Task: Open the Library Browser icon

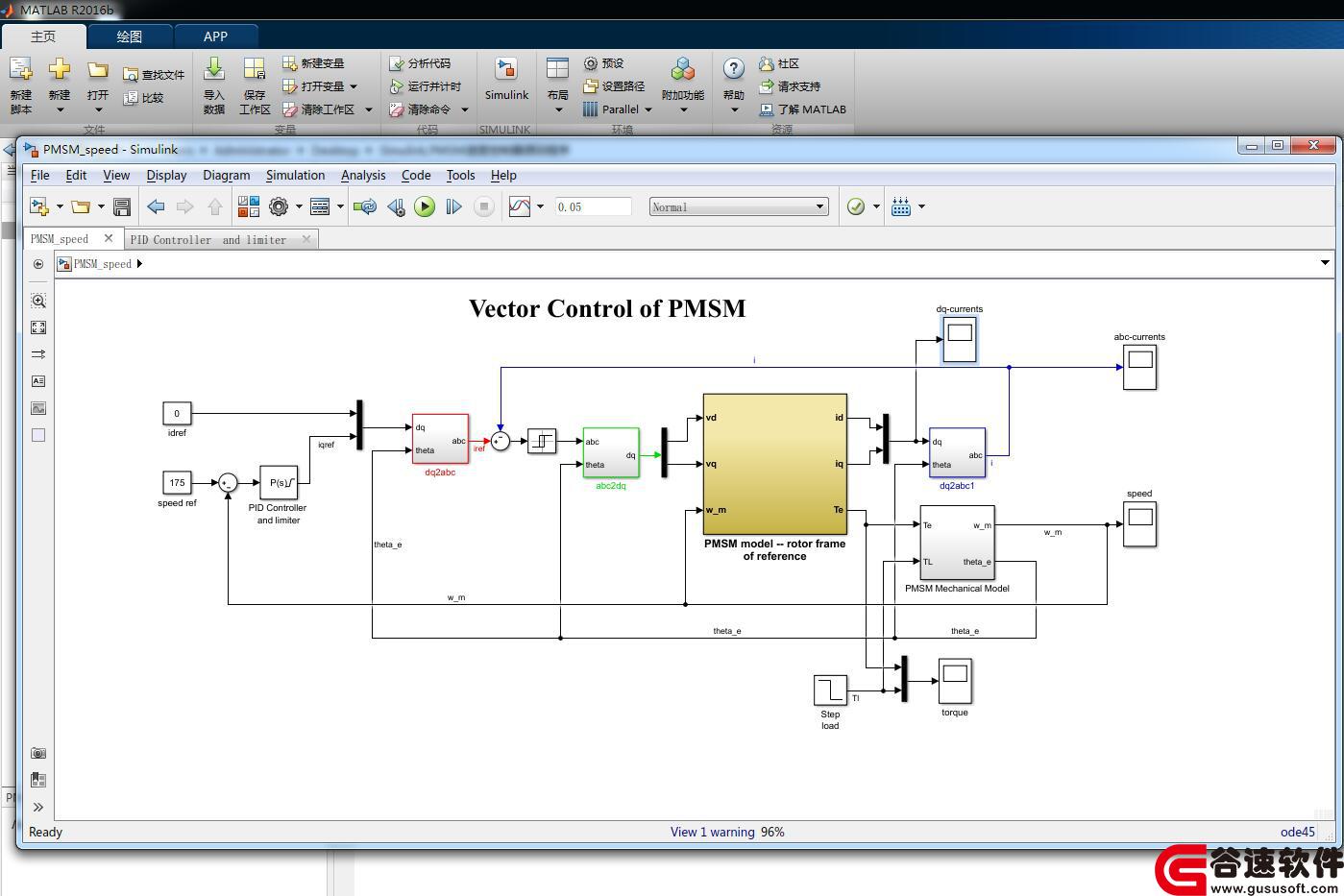Action: pyautogui.click(x=249, y=206)
